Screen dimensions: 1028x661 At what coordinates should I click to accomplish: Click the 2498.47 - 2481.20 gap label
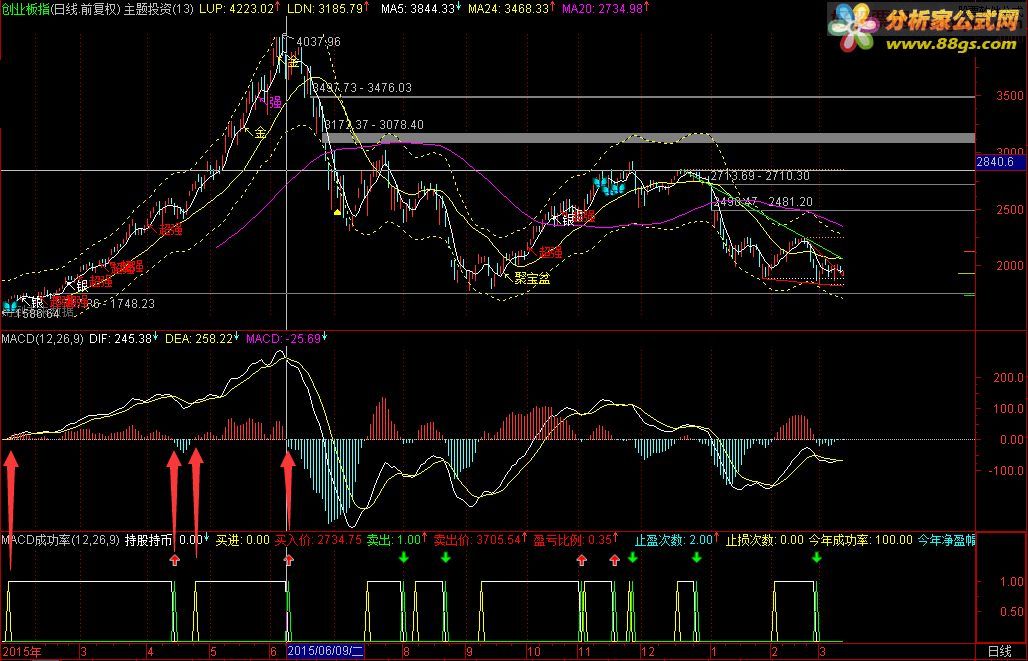764,202
